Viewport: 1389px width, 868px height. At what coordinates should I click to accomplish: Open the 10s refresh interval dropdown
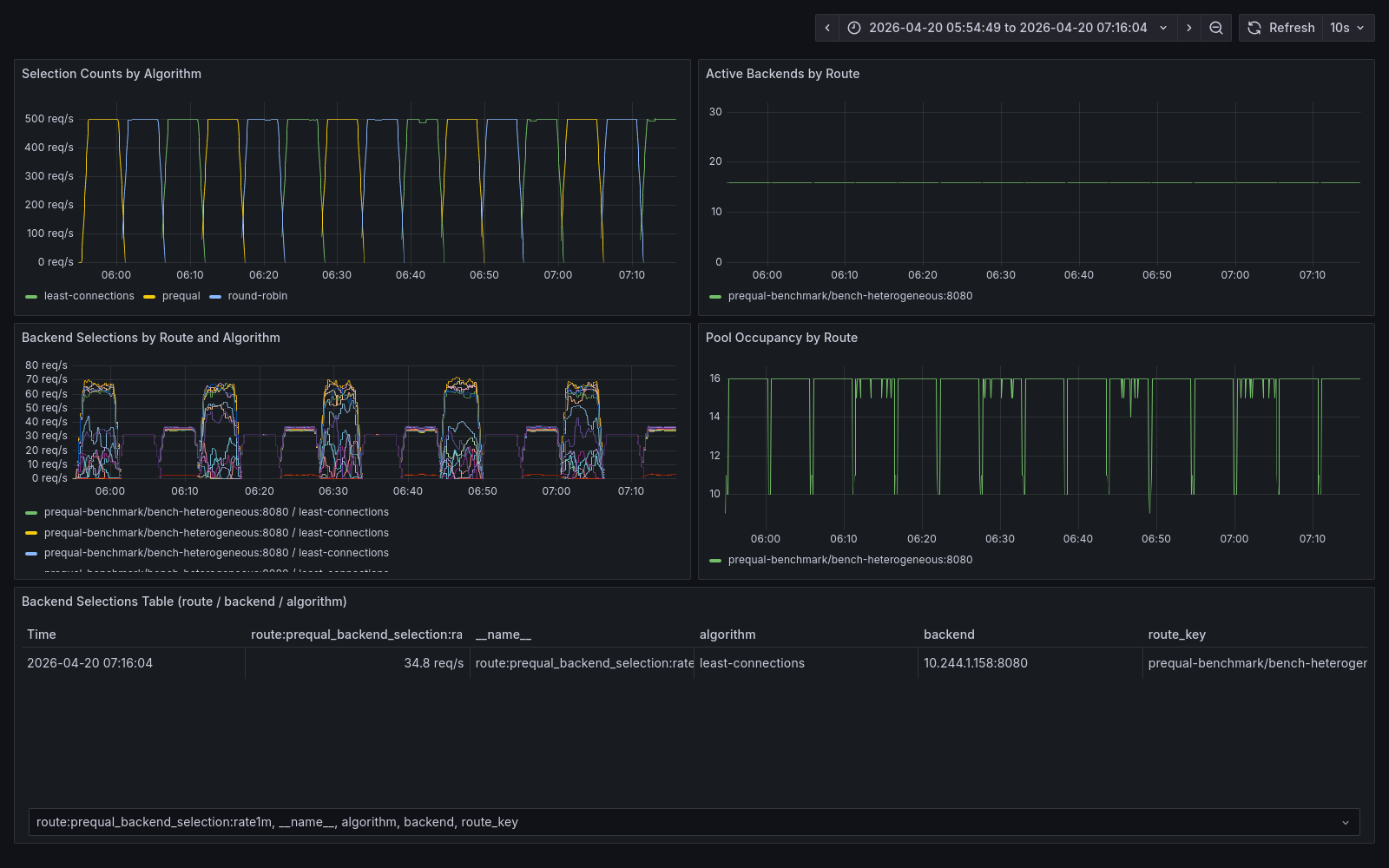coord(1346,27)
